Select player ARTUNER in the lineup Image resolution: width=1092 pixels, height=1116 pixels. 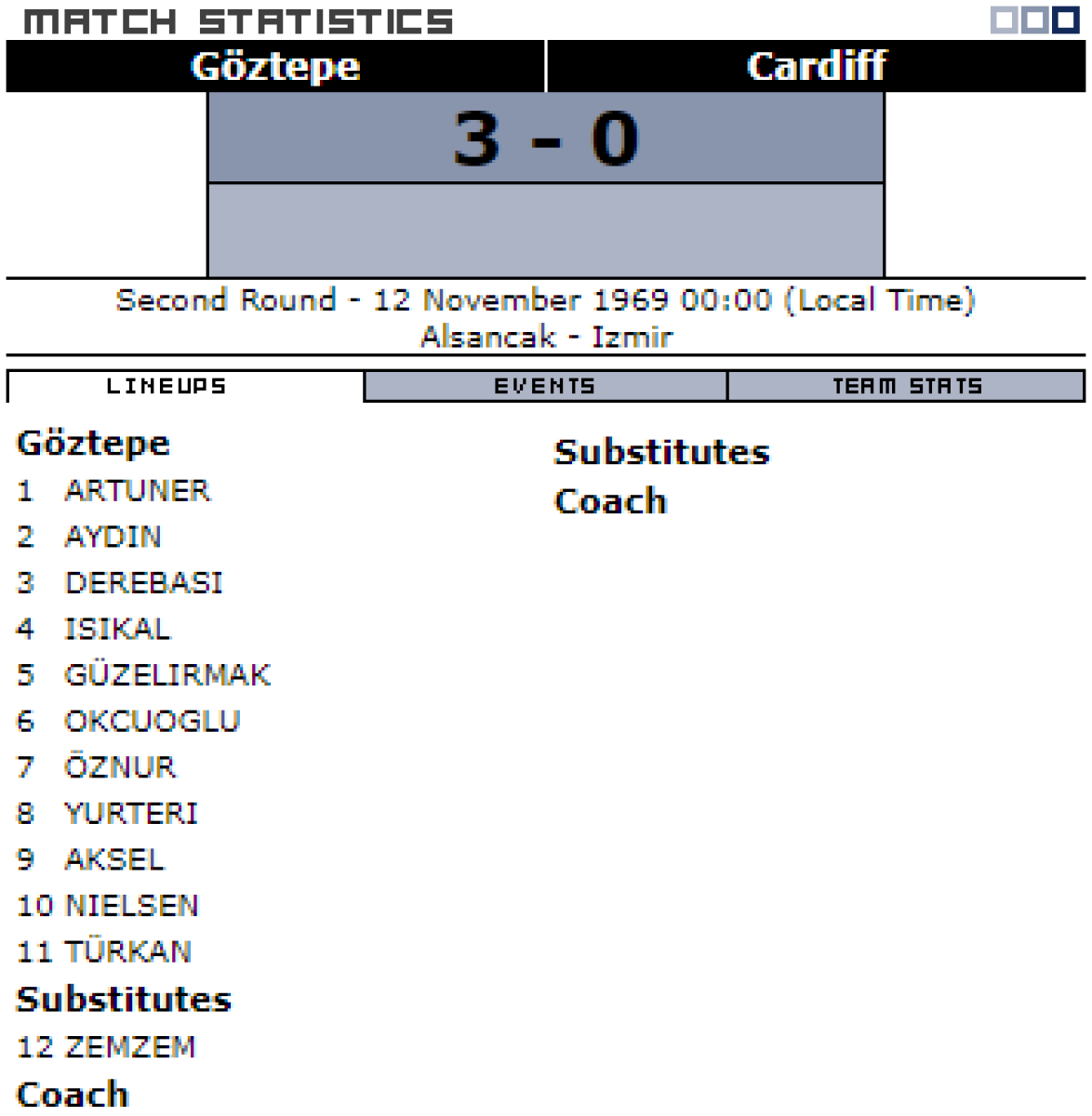click(137, 490)
